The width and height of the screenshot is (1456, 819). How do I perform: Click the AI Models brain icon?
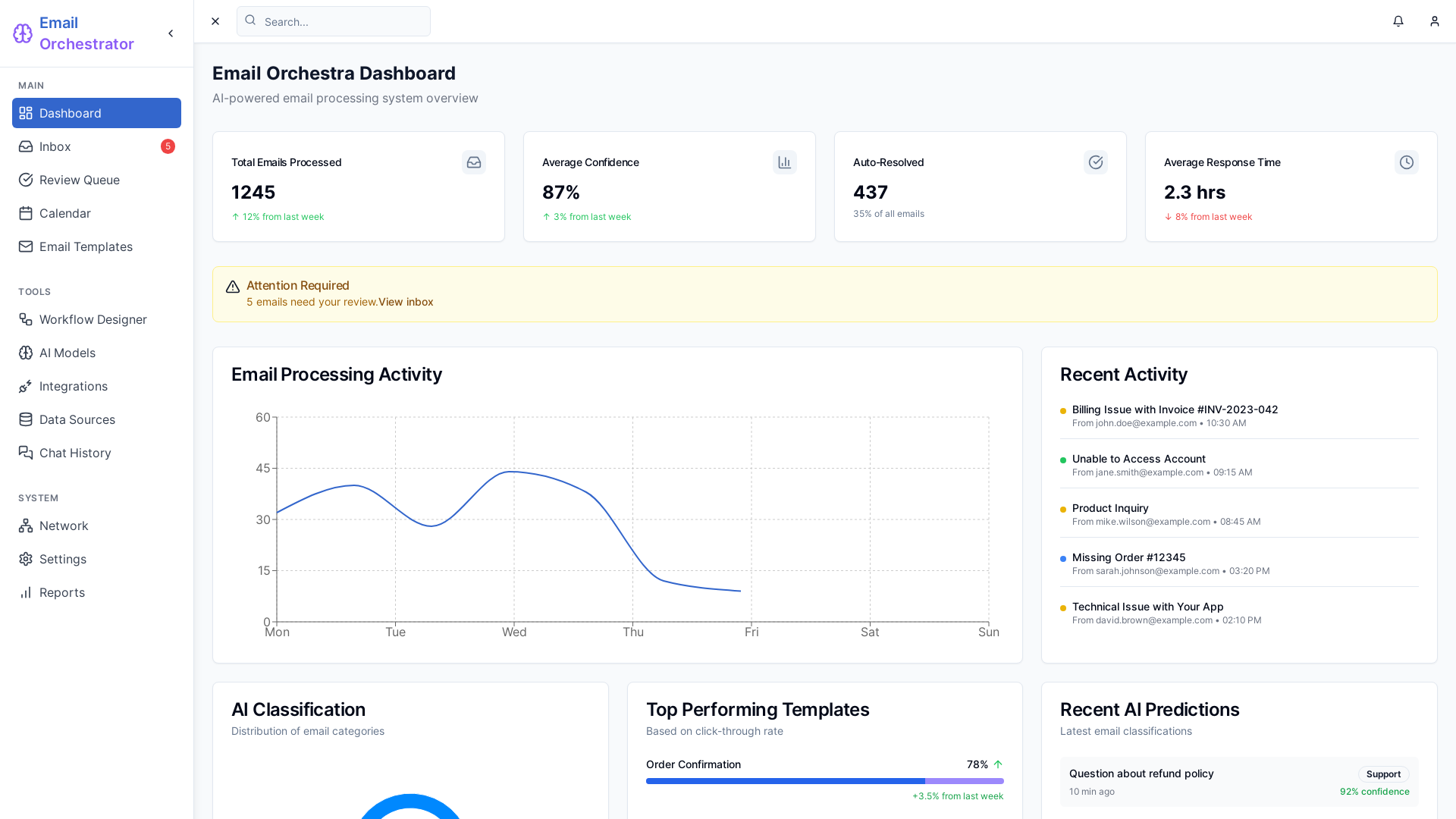(x=26, y=353)
